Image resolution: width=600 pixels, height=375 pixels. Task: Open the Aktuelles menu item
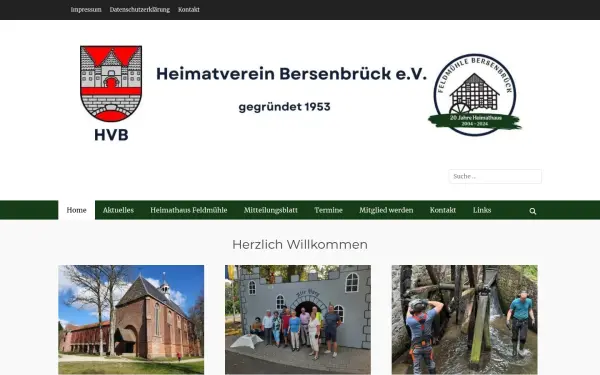(x=118, y=210)
